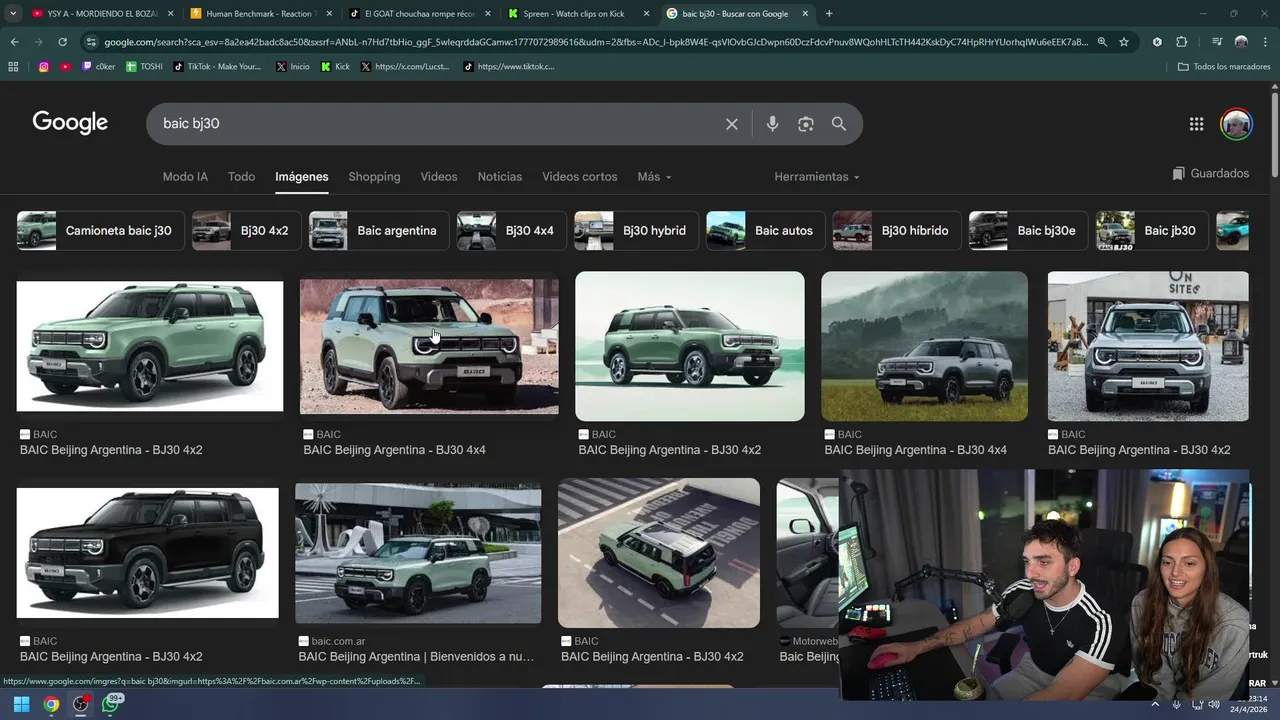Open Google Lens image search
Image resolution: width=1280 pixels, height=720 pixels.
(x=806, y=124)
